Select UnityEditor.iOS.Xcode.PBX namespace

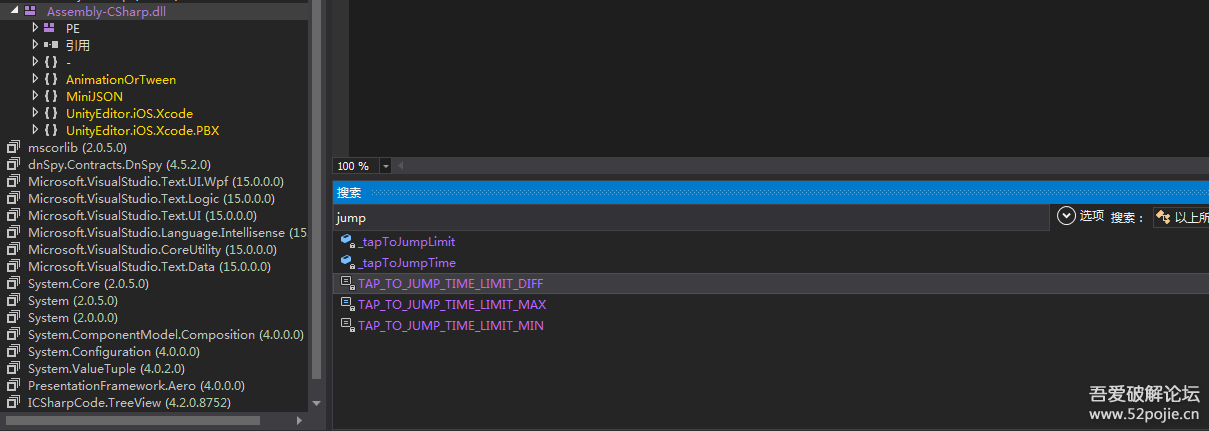142,131
